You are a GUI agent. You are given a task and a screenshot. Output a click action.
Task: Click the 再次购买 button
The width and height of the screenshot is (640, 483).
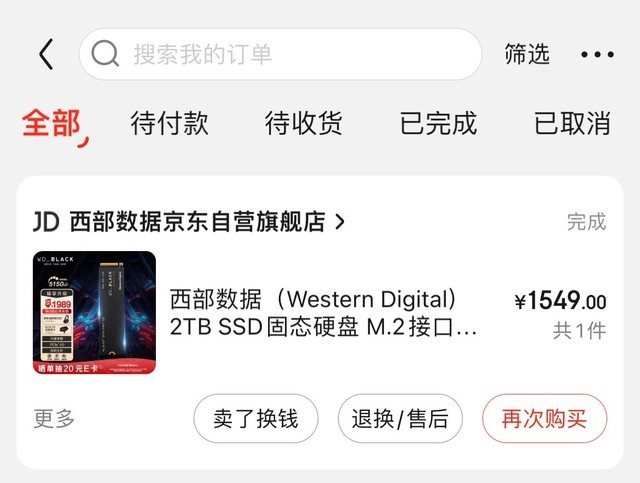[544, 418]
